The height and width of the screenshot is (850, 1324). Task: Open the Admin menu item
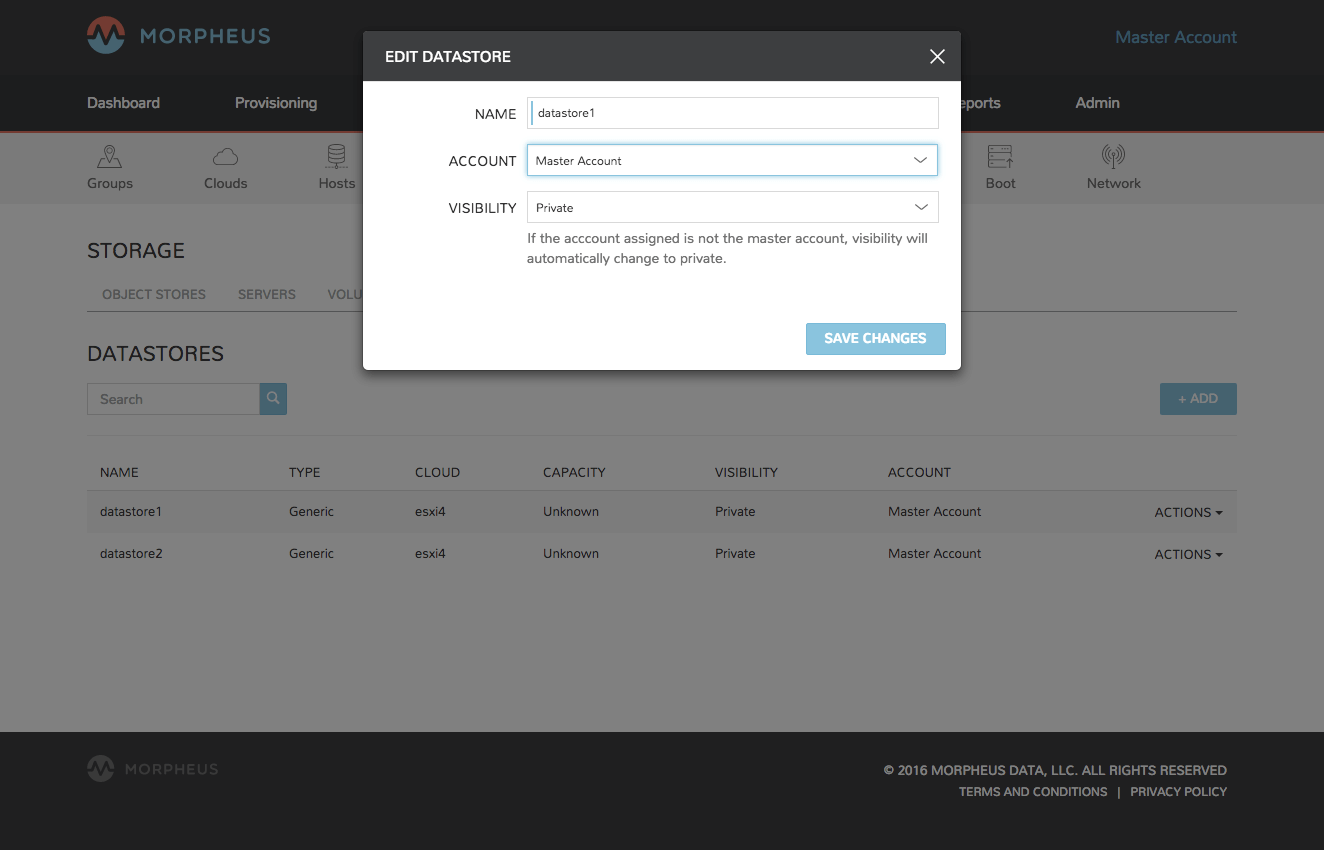click(x=1097, y=103)
